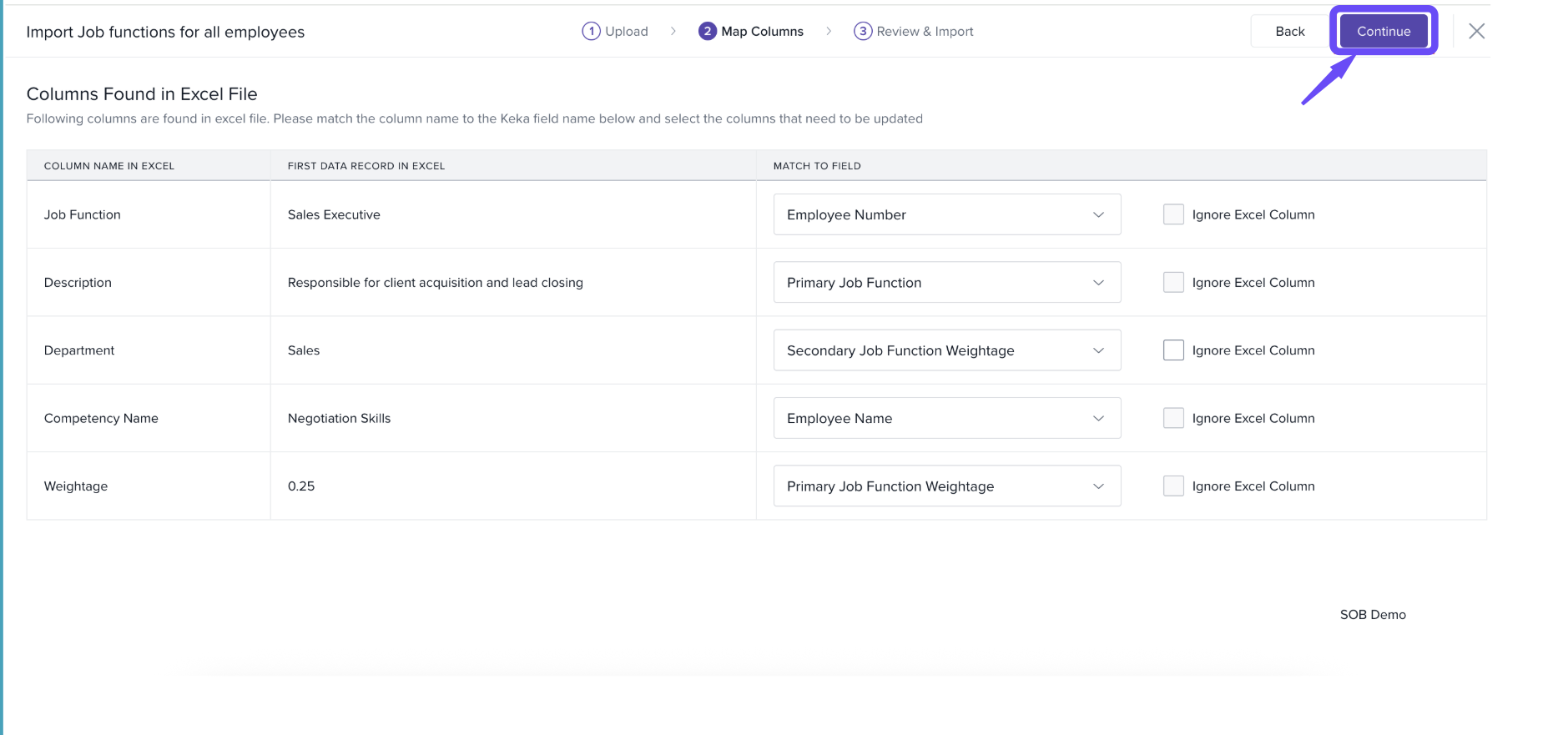This screenshot has width=1568, height=735.
Task: Expand Secondary Job Function Weightage dropdown
Action: coord(946,350)
